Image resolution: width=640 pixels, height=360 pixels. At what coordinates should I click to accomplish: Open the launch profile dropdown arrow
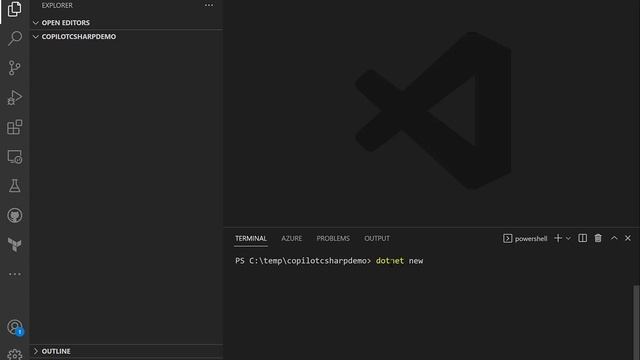(568, 238)
